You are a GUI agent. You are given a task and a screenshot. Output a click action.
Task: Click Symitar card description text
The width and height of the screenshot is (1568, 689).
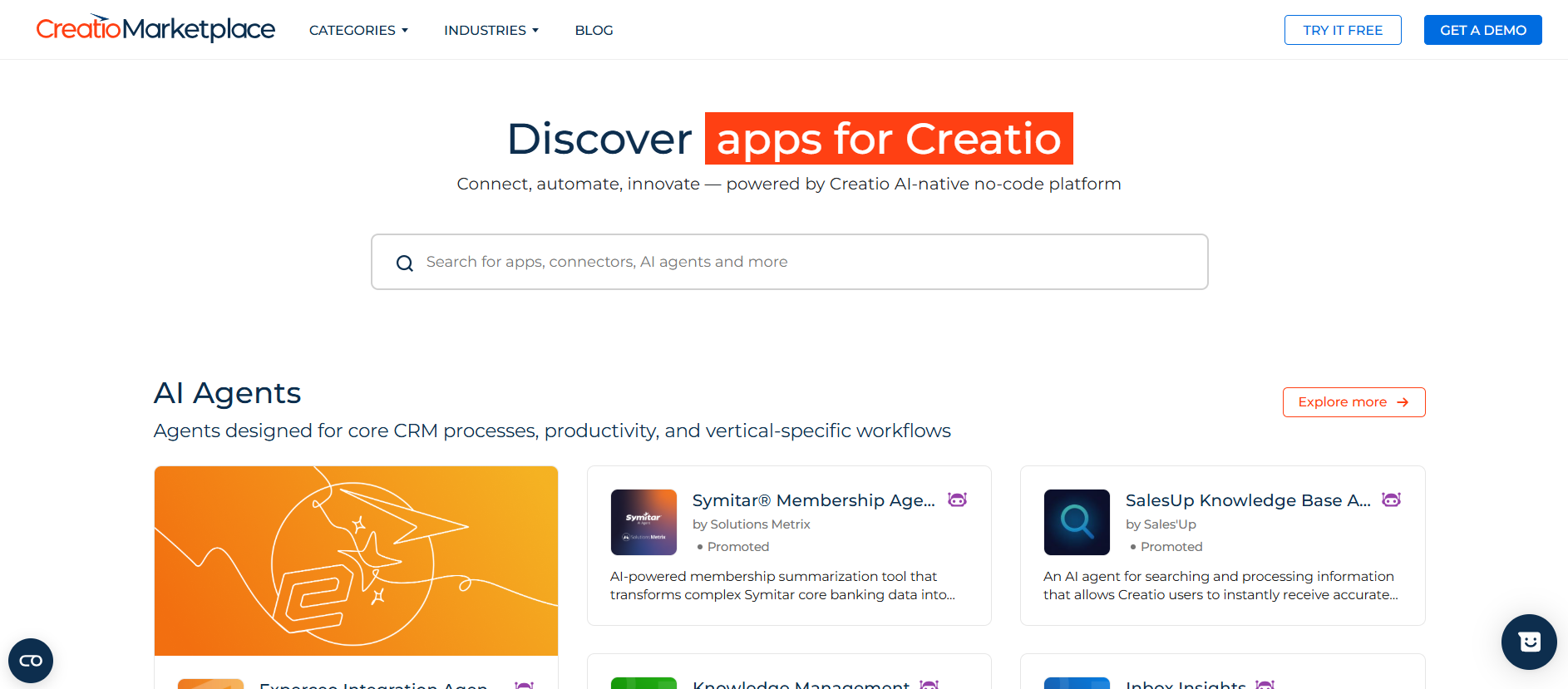point(782,586)
